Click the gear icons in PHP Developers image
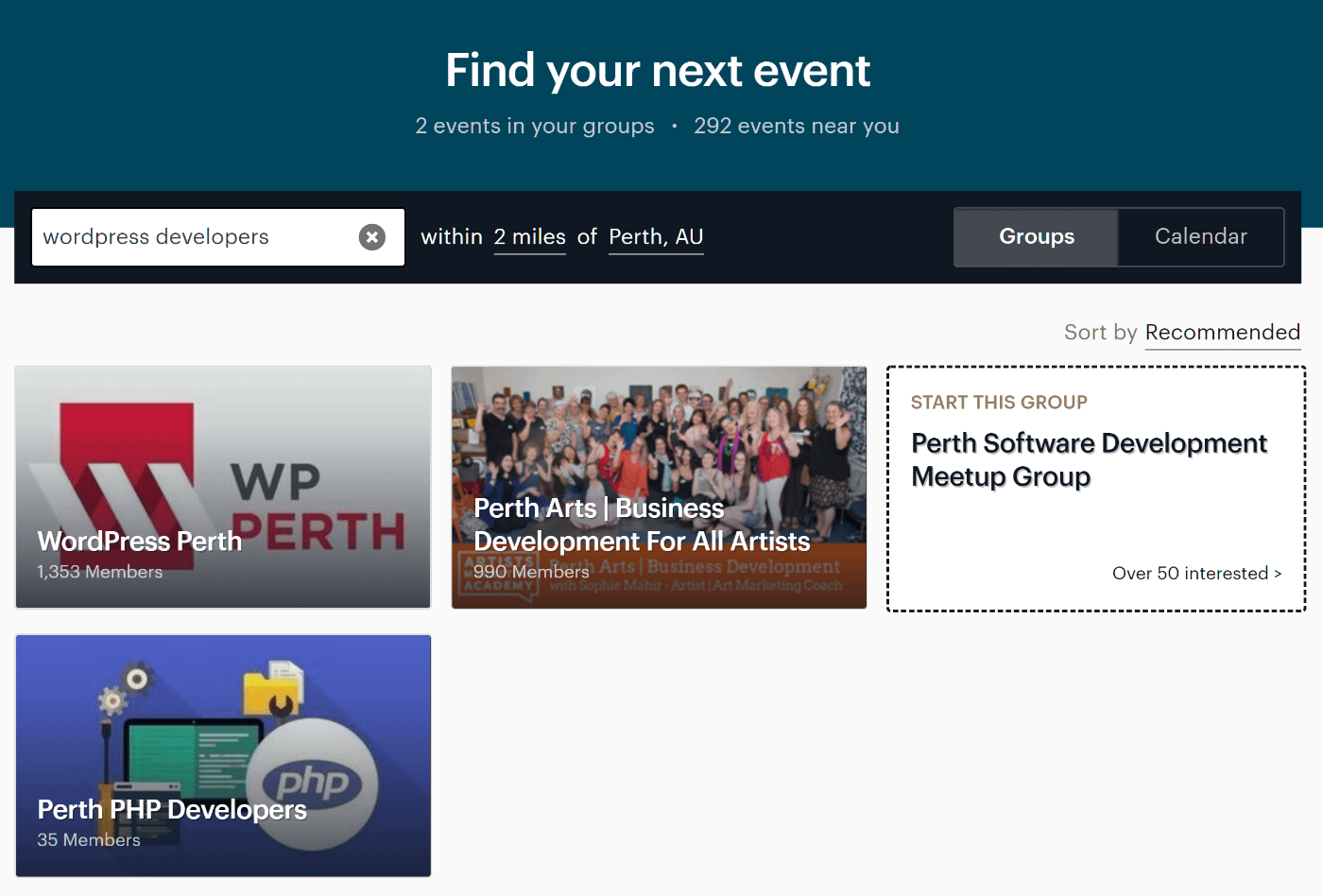 (x=125, y=689)
